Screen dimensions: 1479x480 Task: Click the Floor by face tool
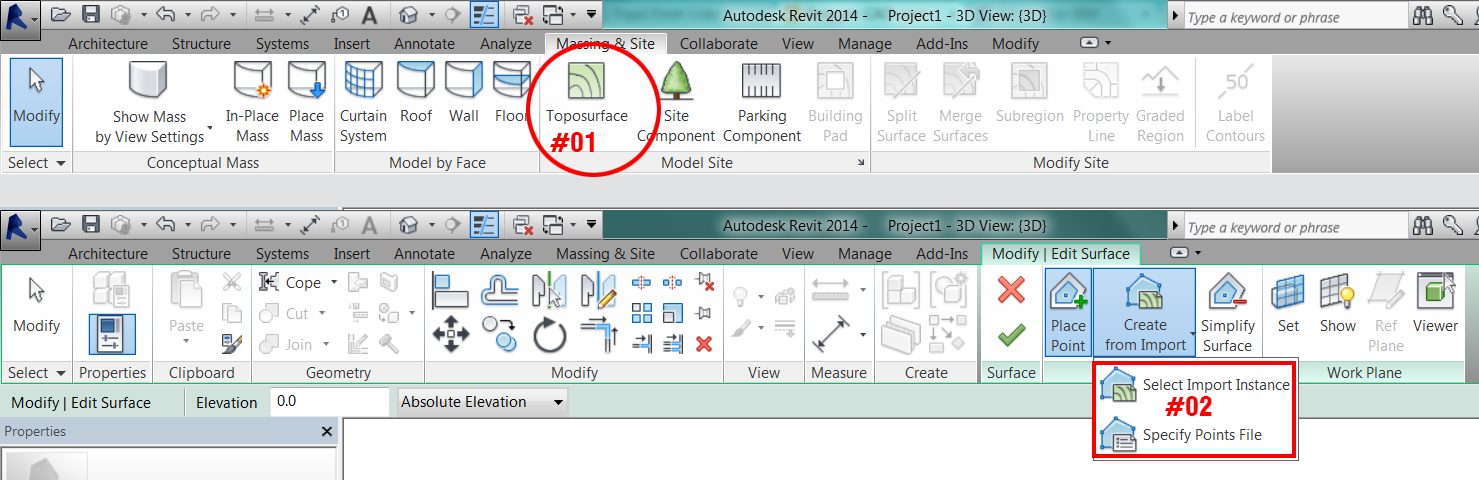[x=512, y=92]
